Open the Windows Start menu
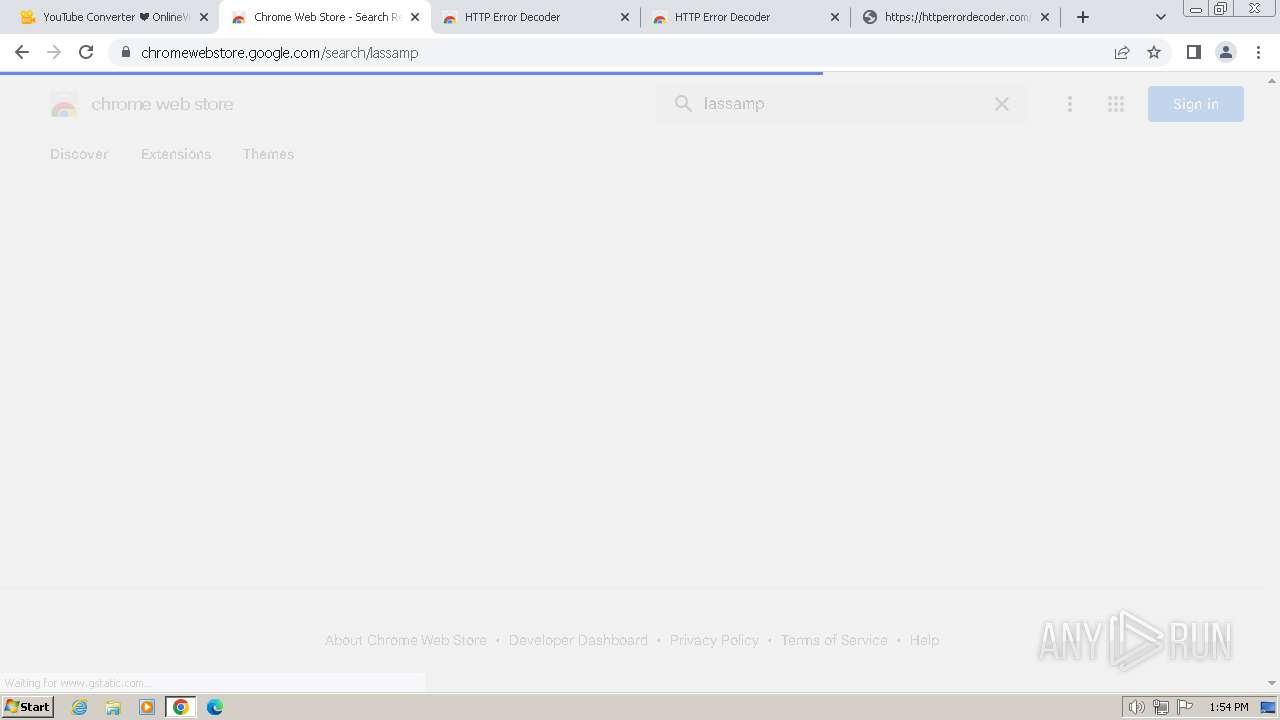The image size is (1280, 720). [27, 707]
